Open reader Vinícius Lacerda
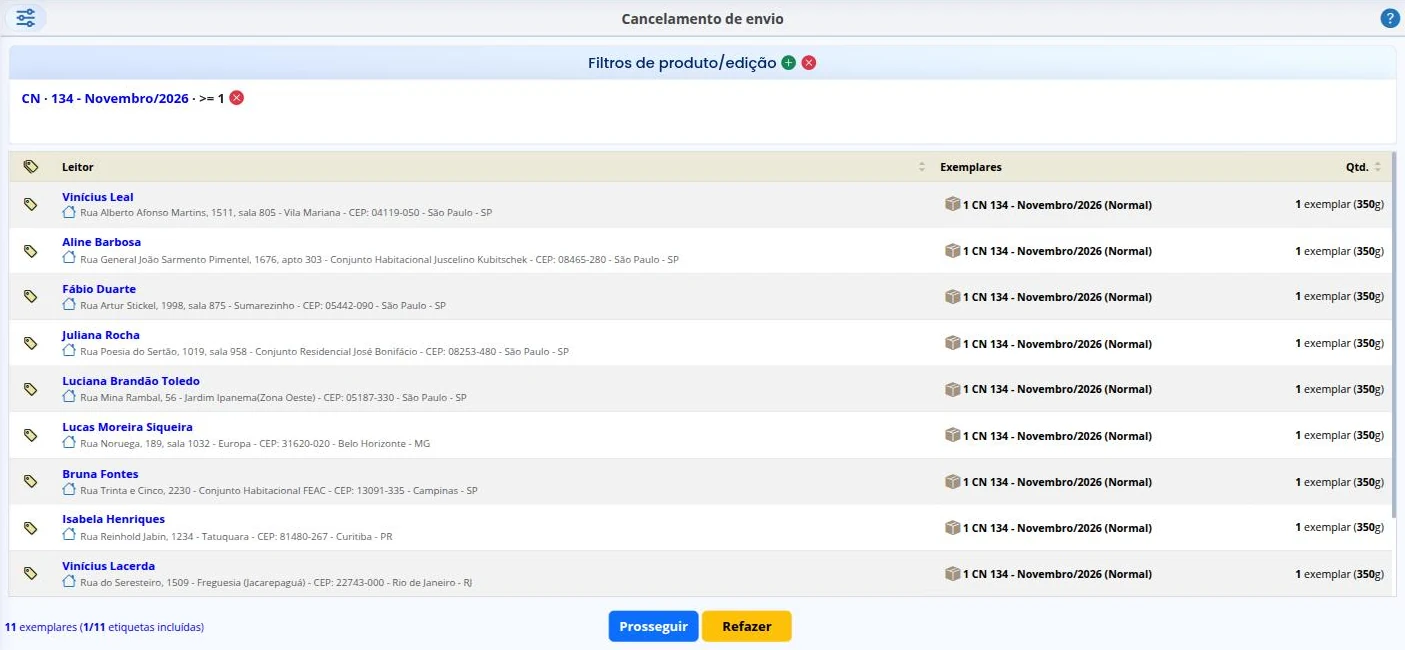The width and height of the screenshot is (1405, 650). 108,566
